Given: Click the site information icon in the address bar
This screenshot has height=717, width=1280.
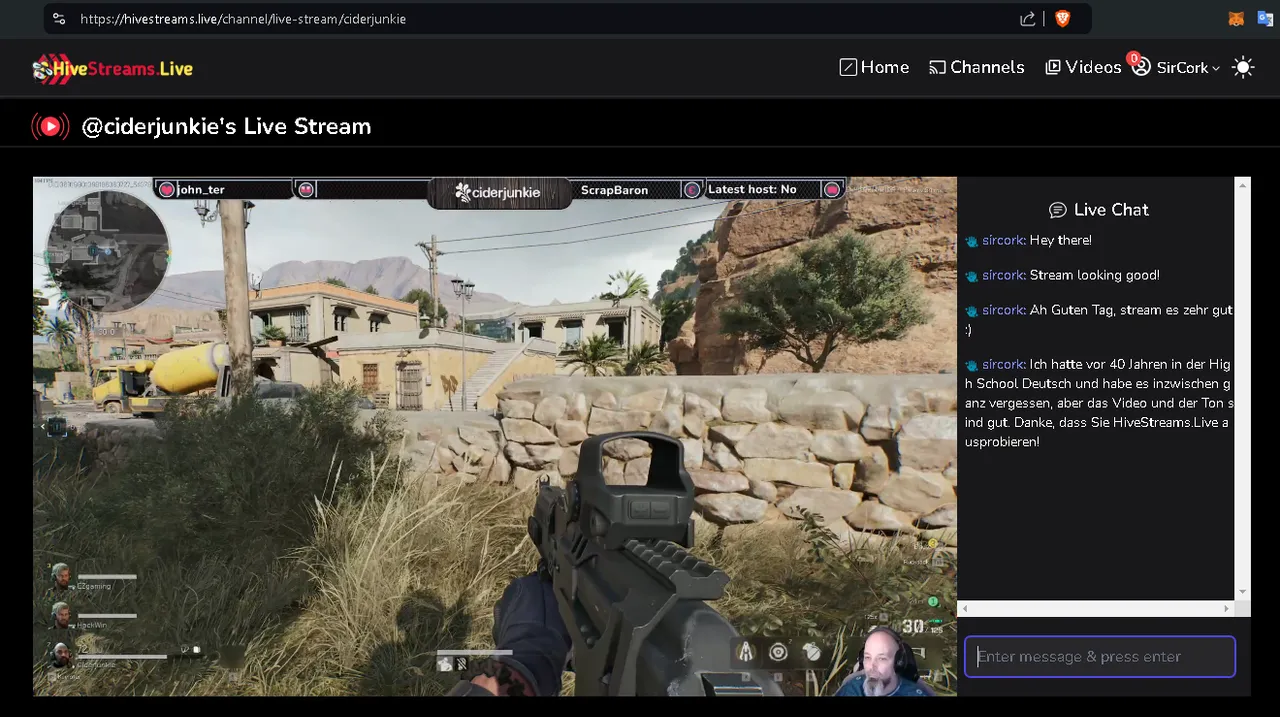Looking at the screenshot, I should coord(59,19).
